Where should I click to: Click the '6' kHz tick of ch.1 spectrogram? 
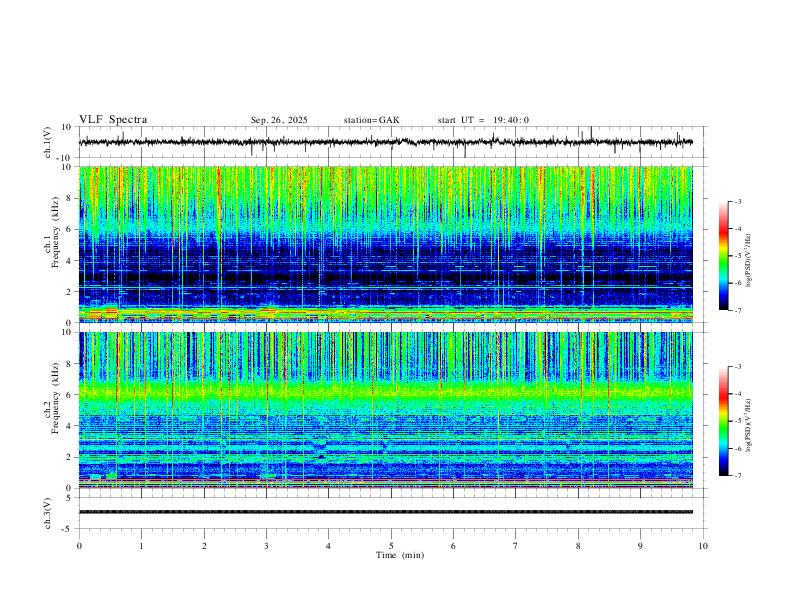click(x=69, y=229)
